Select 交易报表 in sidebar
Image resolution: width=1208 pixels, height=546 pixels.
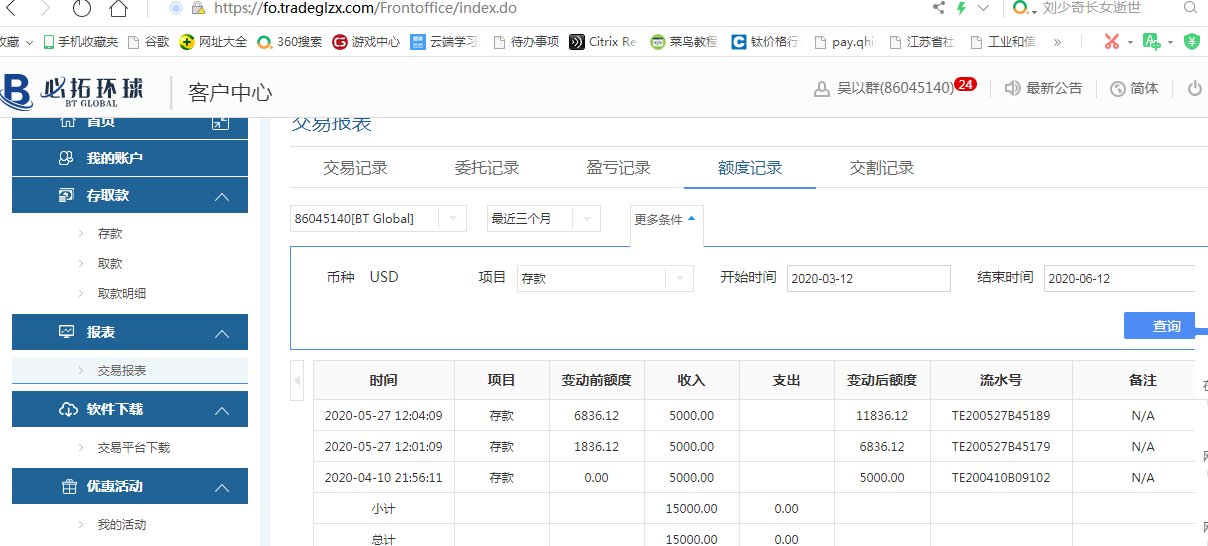tap(130, 370)
